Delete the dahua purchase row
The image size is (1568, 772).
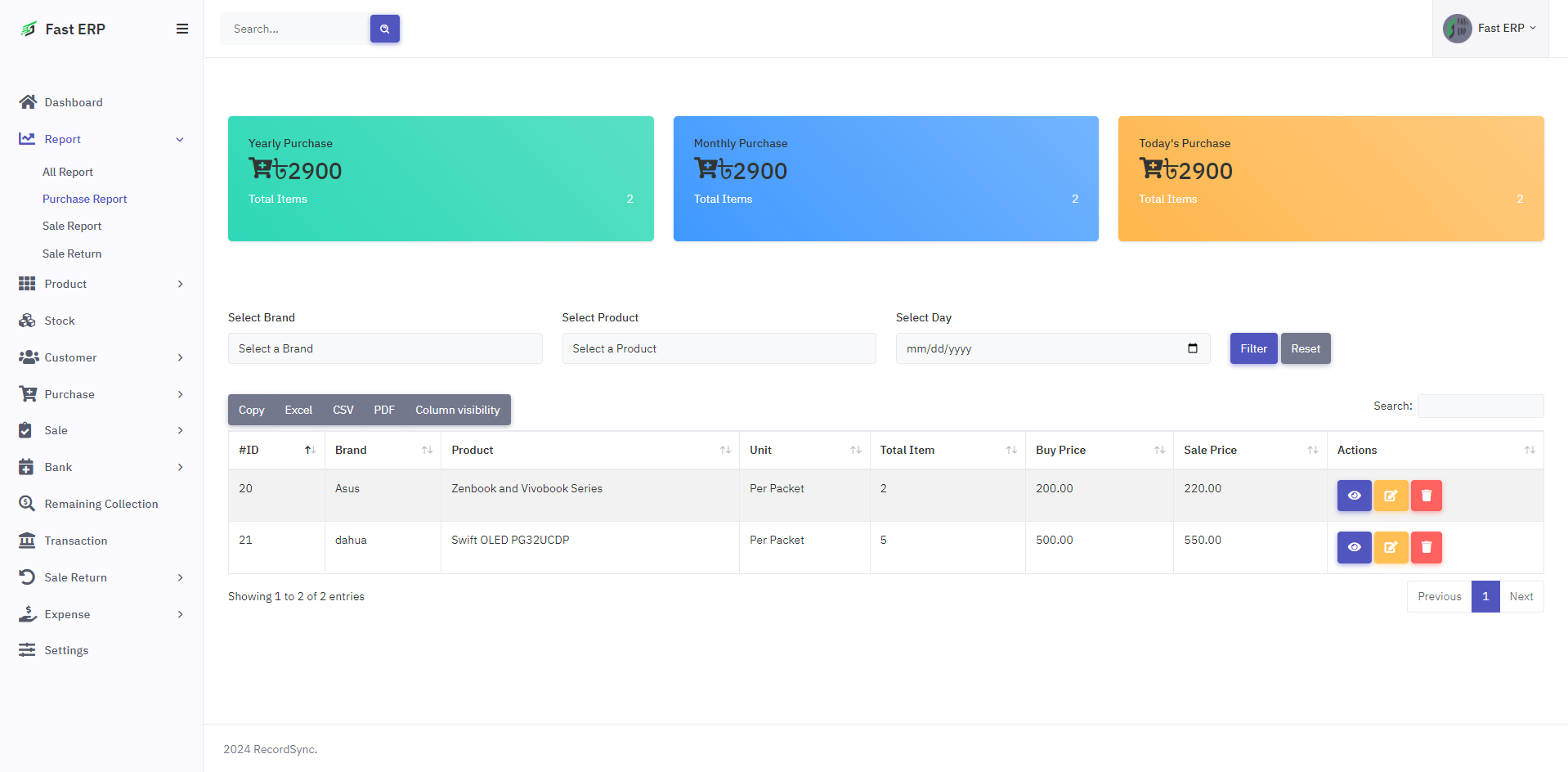1426,547
